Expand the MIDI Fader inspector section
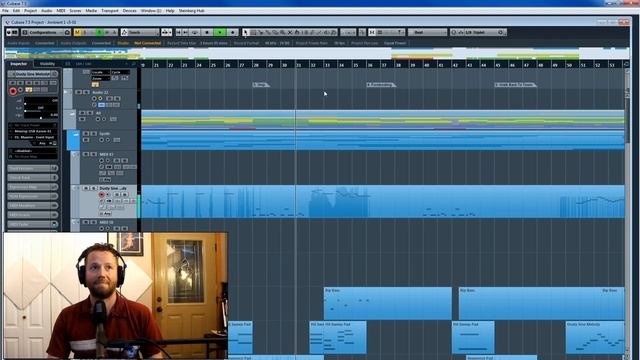This screenshot has height=360, width=640. click(33, 224)
